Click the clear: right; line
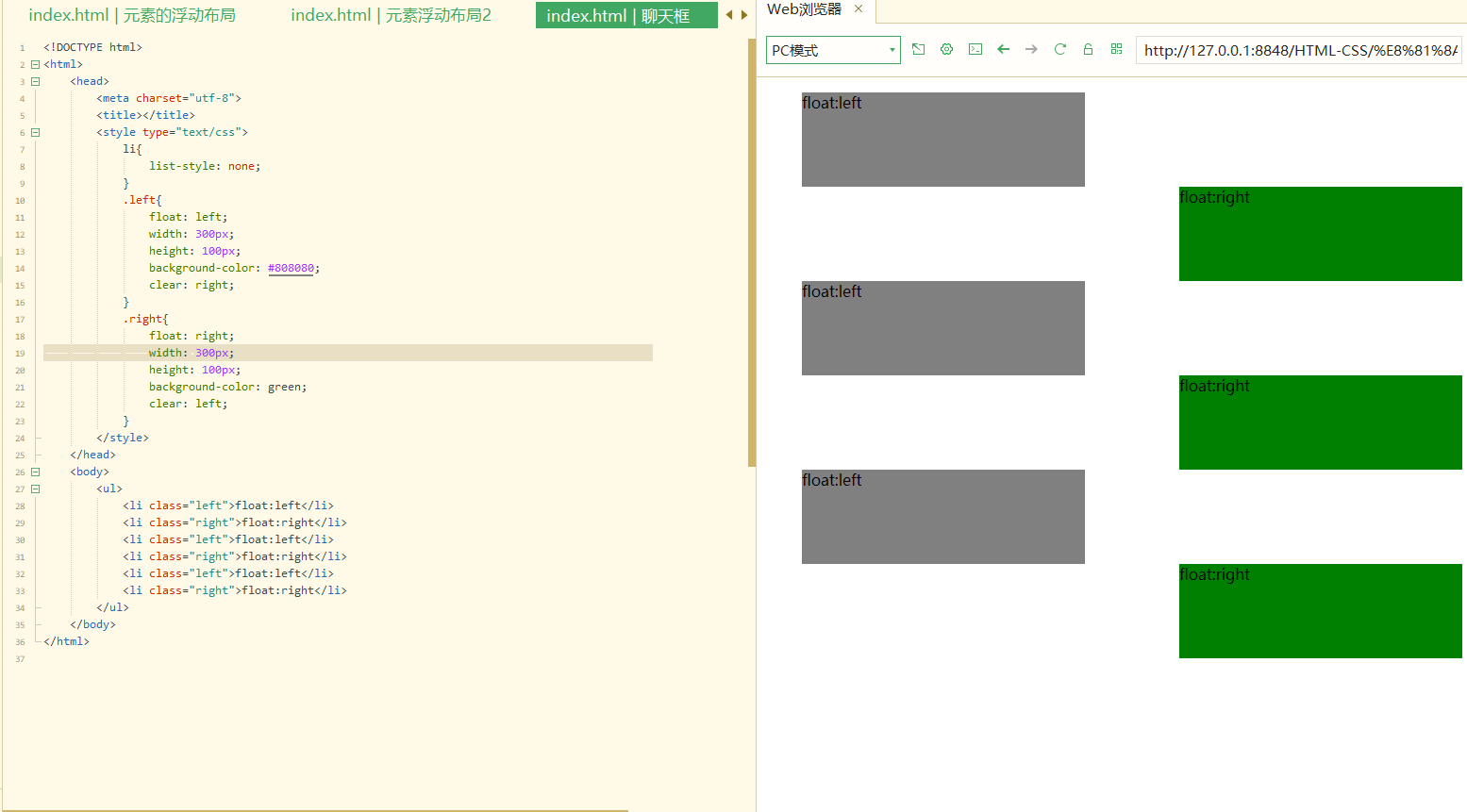Viewport: 1467px width, 812px height. 192,285
